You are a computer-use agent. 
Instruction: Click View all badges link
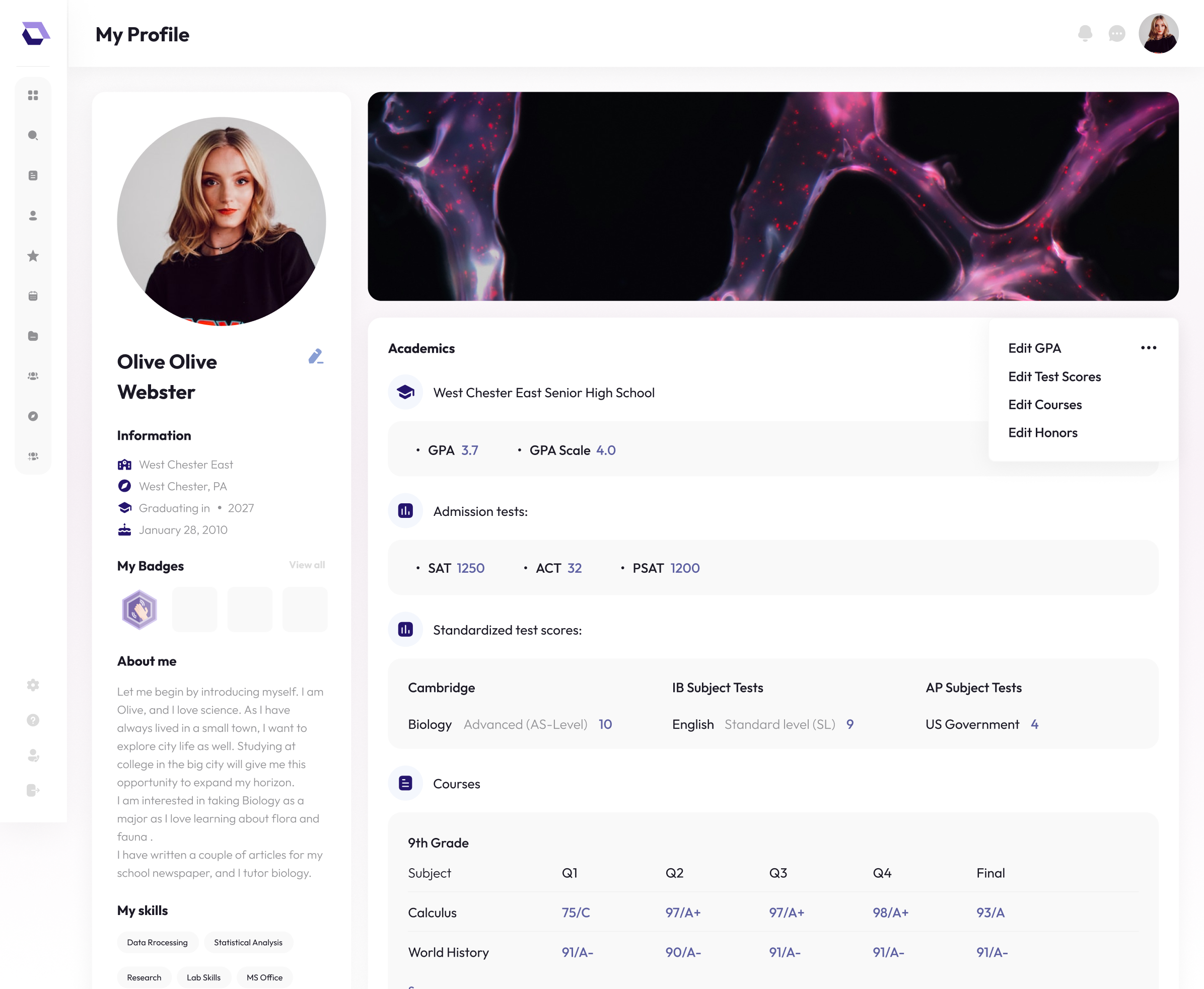coord(307,565)
